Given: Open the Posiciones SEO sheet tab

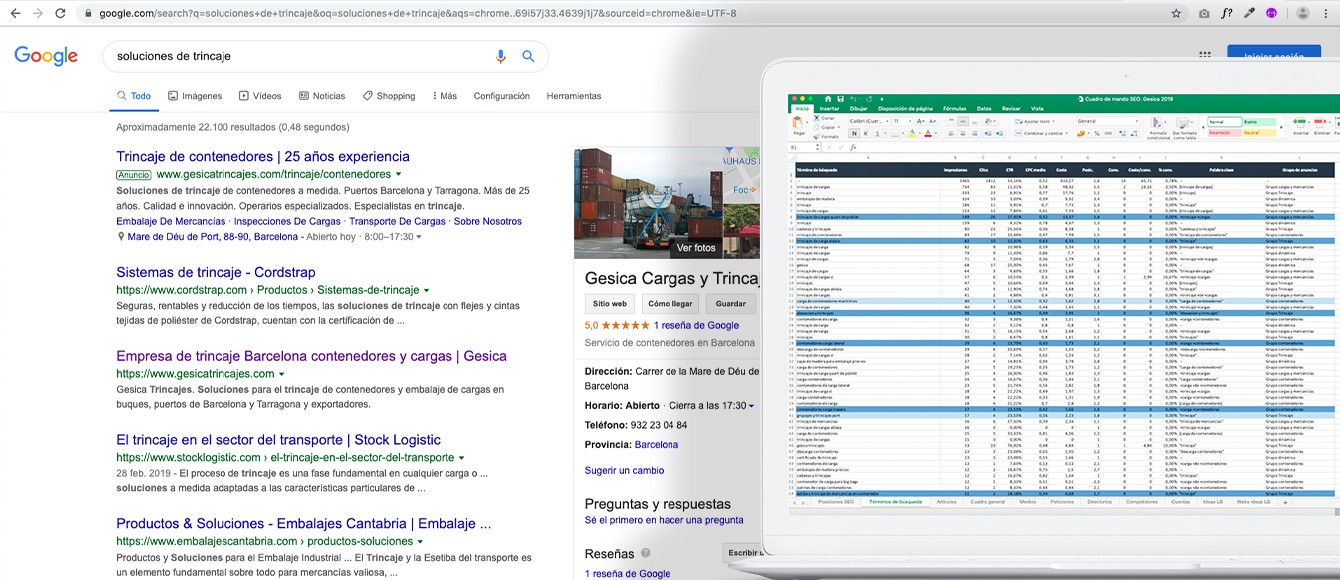Looking at the screenshot, I should point(836,502).
